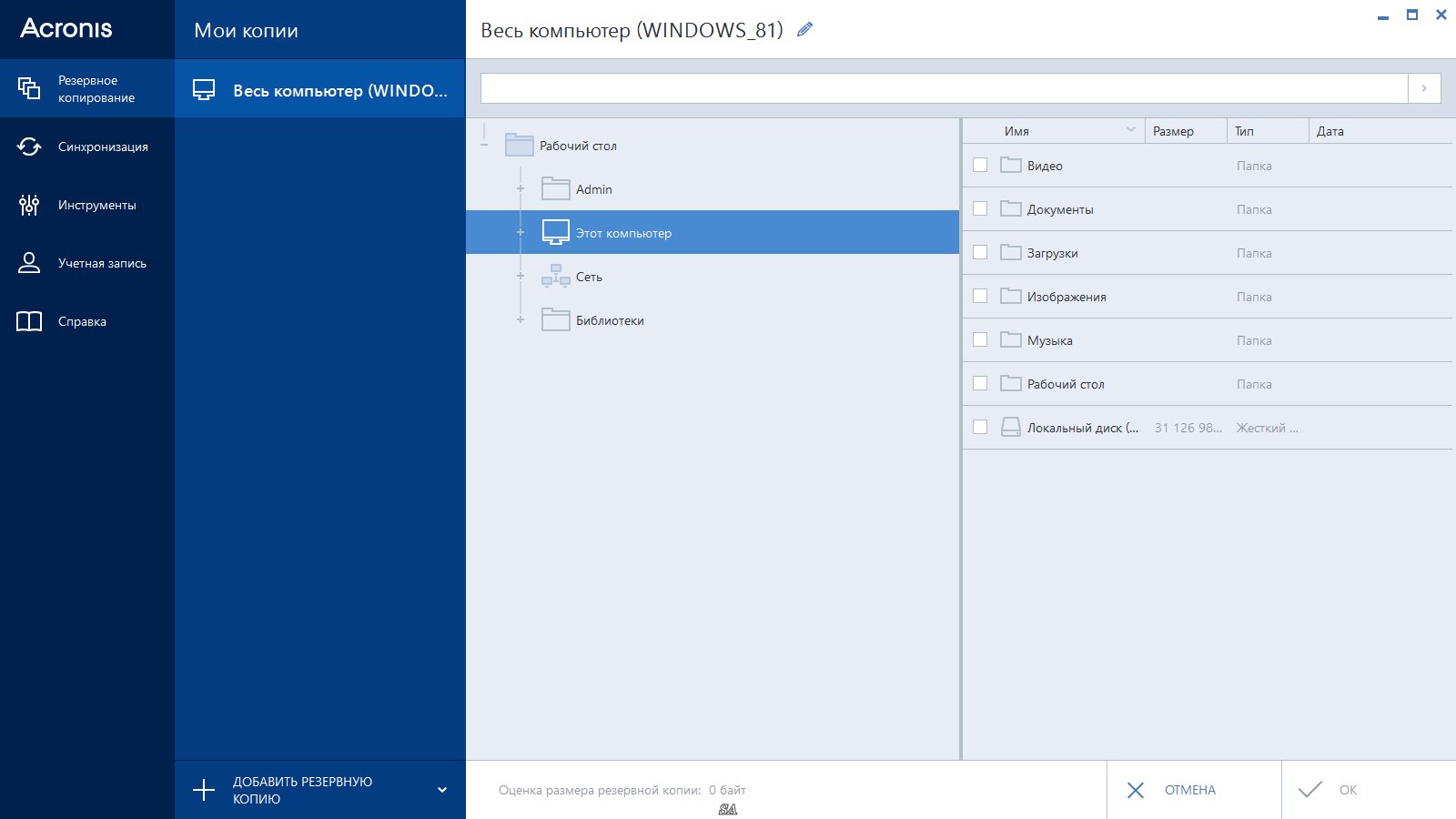1456x819 pixels.
Task: Click the Загрузки folder icon in list
Action: click(1010, 252)
